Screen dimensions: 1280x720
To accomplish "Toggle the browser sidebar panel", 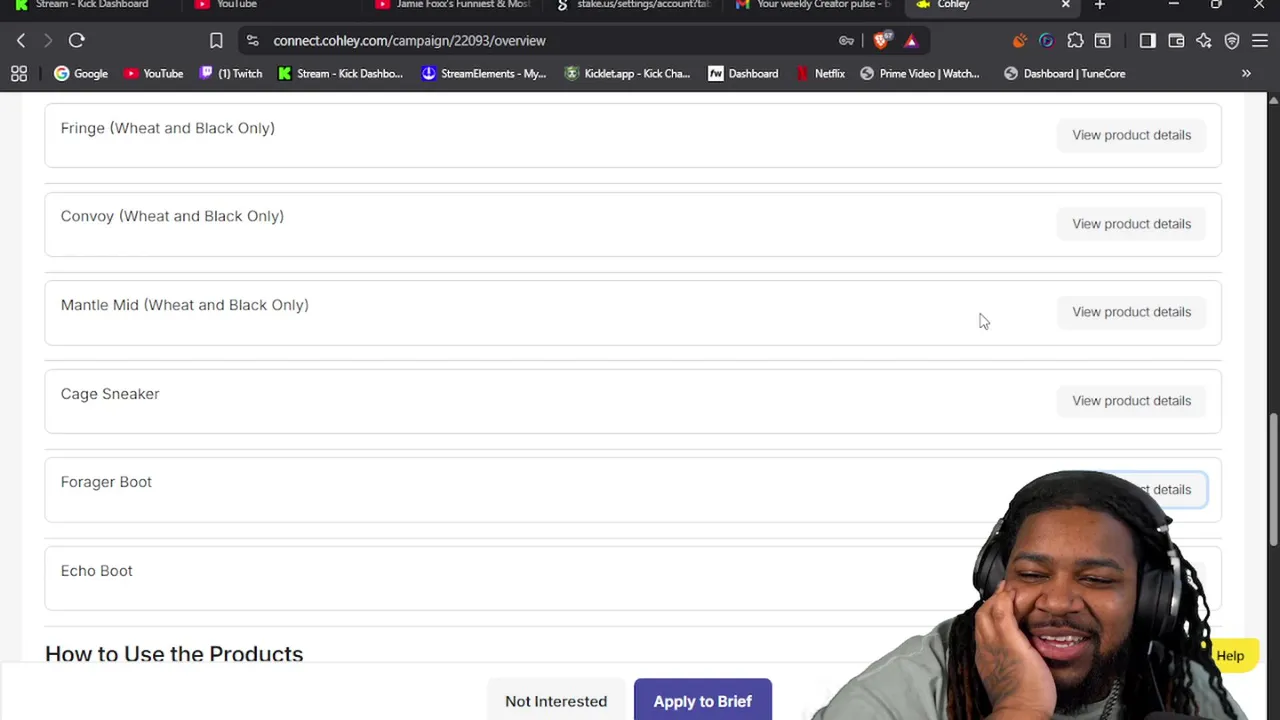I will pyautogui.click(x=1147, y=41).
